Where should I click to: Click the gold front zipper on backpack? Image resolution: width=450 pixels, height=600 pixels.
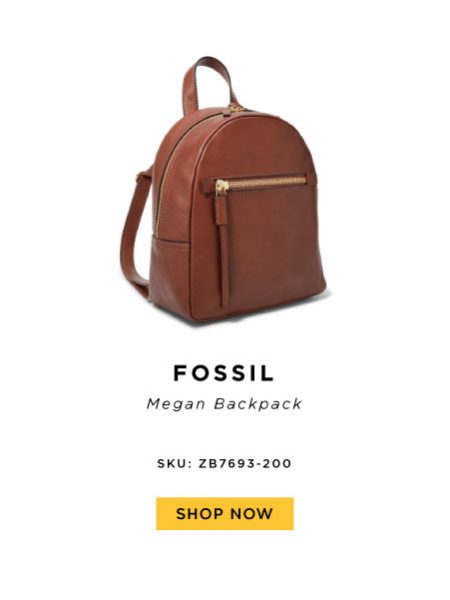pyautogui.click(x=260, y=181)
